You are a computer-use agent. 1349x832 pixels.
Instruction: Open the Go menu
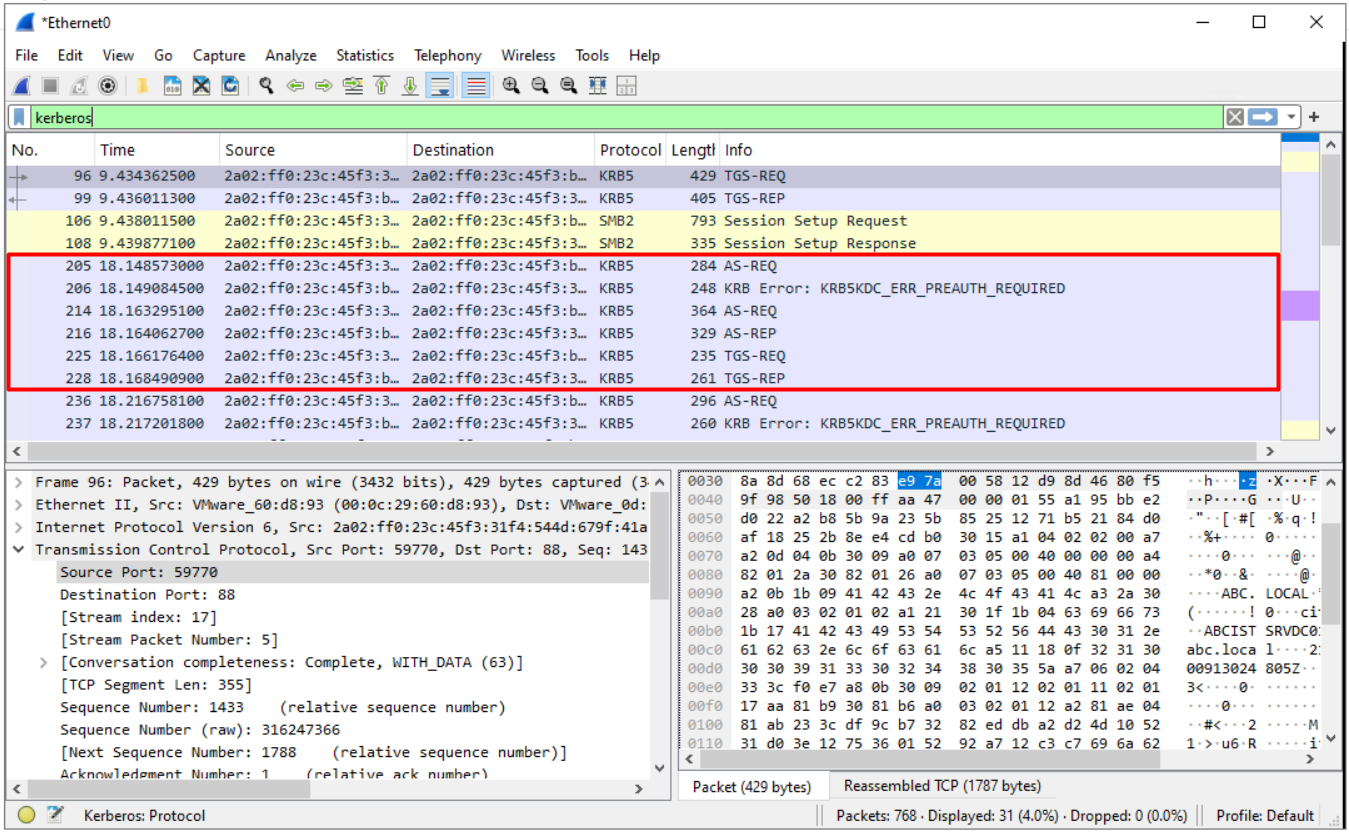point(163,56)
